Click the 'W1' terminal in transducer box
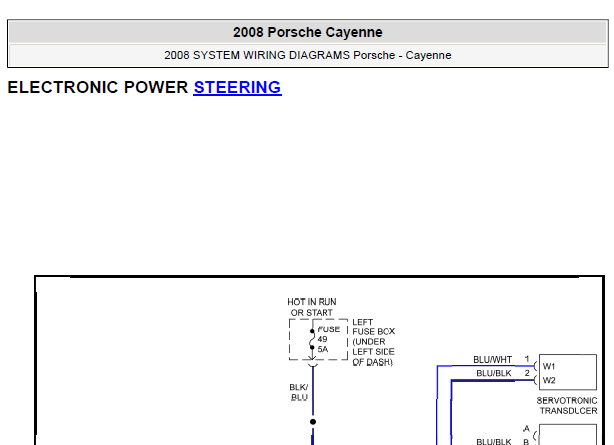This screenshot has height=445, width=614. (549, 366)
